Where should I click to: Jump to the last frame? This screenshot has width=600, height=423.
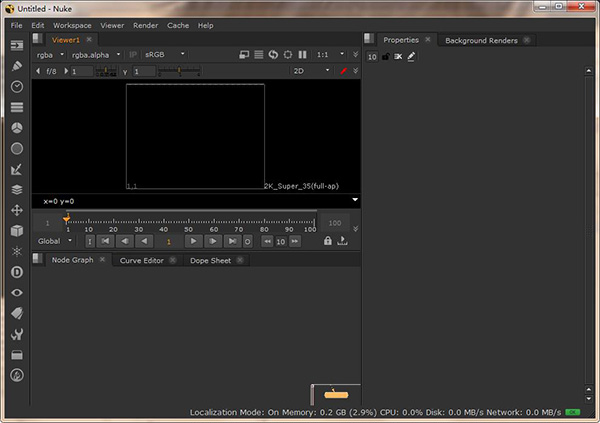[232, 241]
